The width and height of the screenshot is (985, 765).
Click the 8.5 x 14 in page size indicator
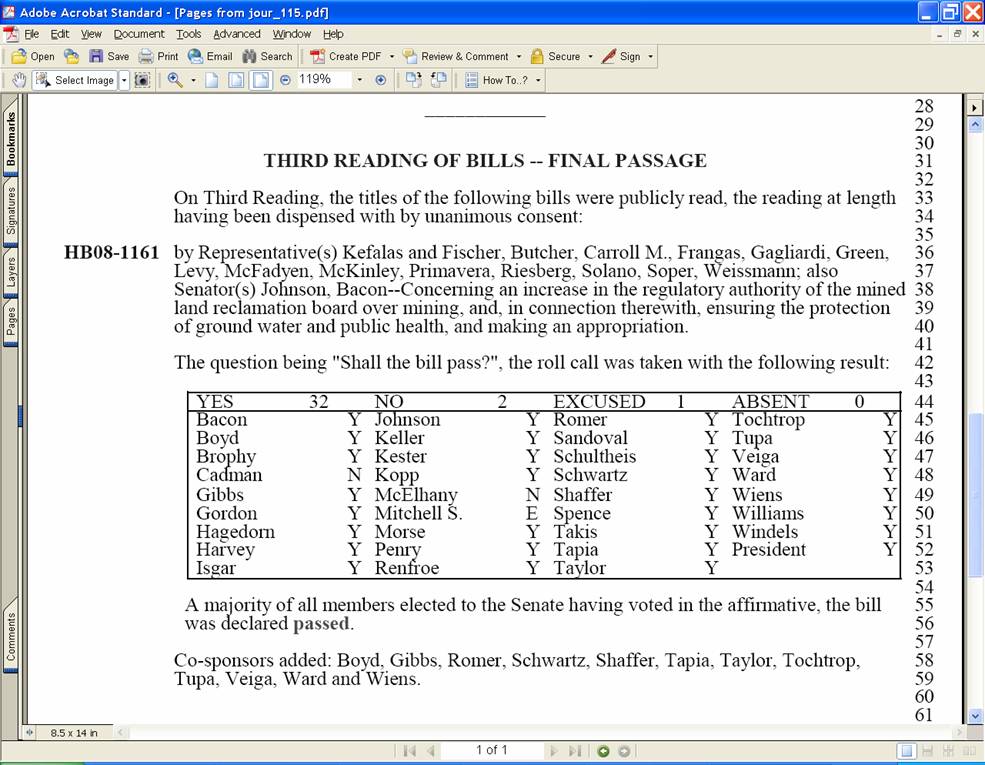coord(74,732)
